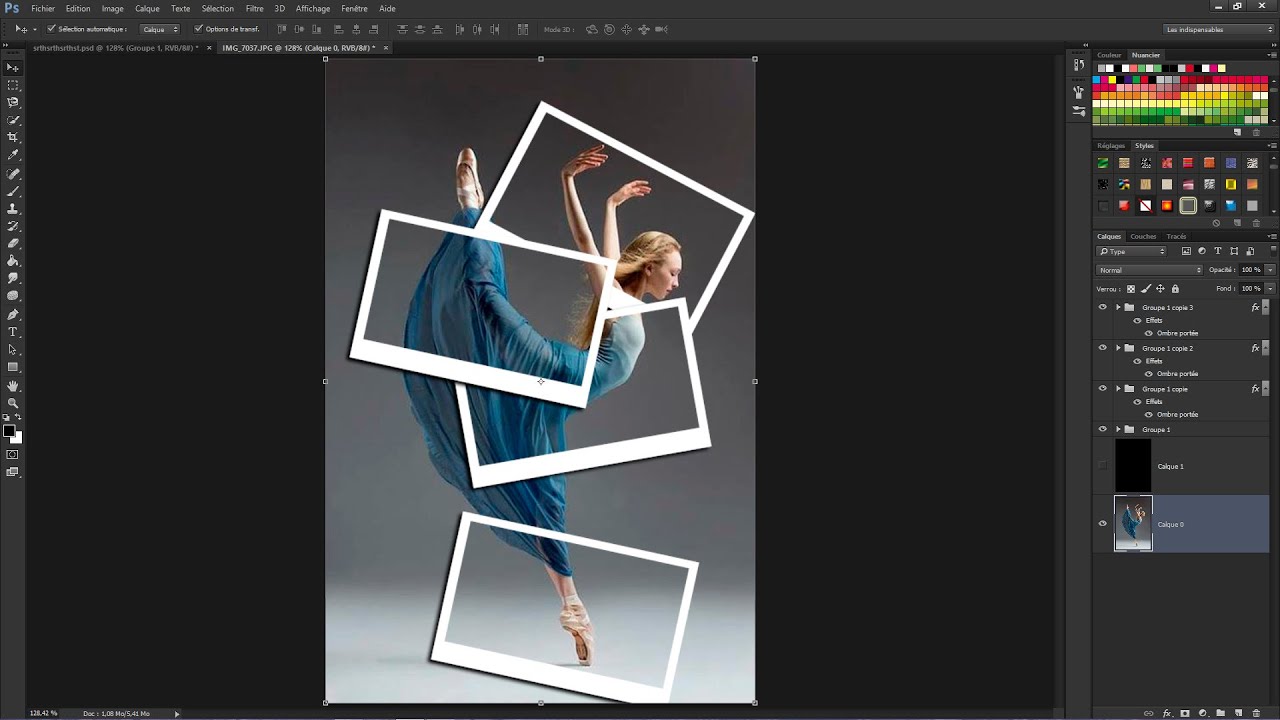Hide the Groupe 1 copie layer

1103,388
